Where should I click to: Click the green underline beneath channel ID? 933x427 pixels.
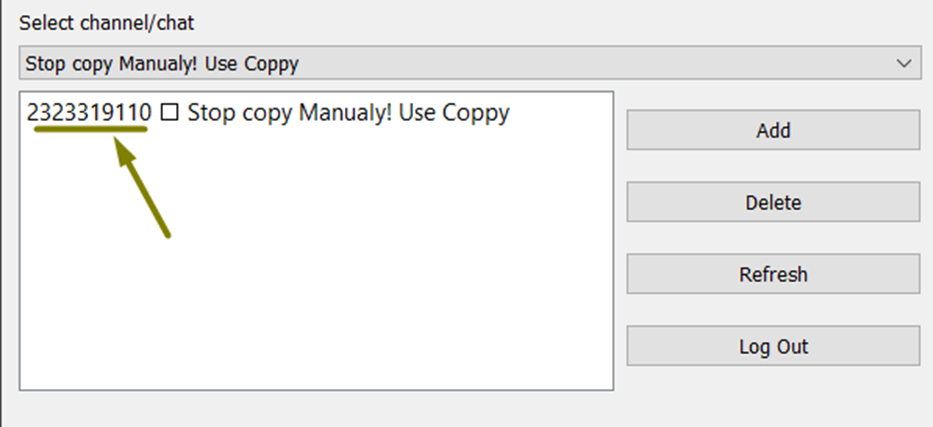coord(90,130)
